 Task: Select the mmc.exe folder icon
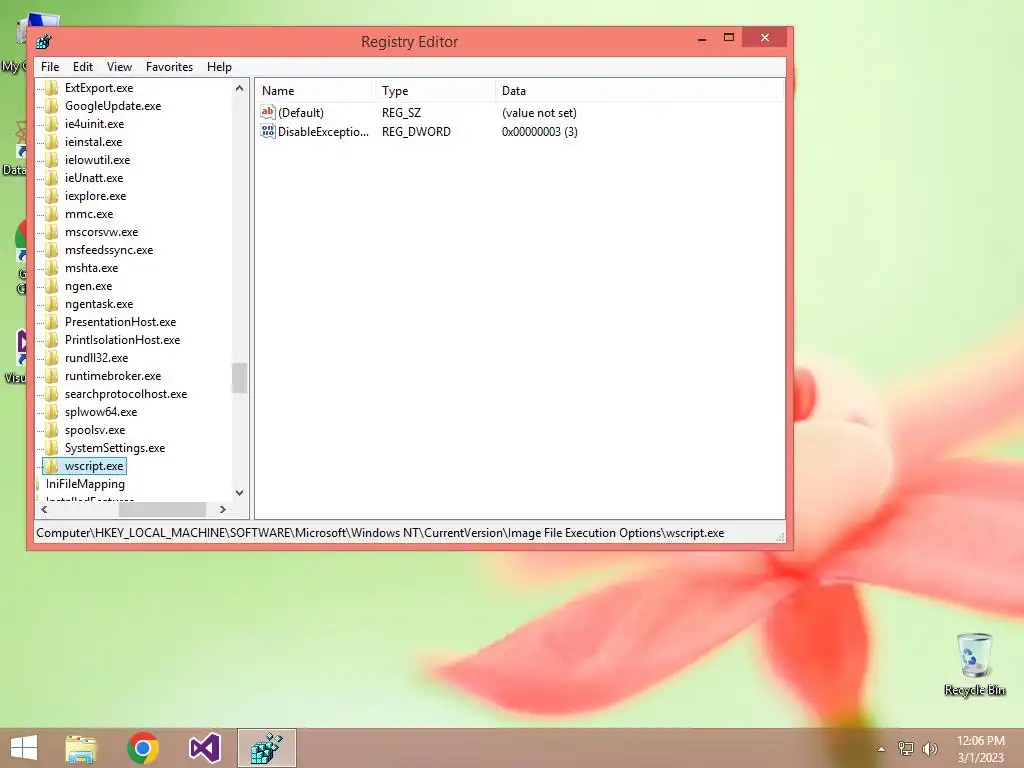pyautogui.click(x=52, y=214)
